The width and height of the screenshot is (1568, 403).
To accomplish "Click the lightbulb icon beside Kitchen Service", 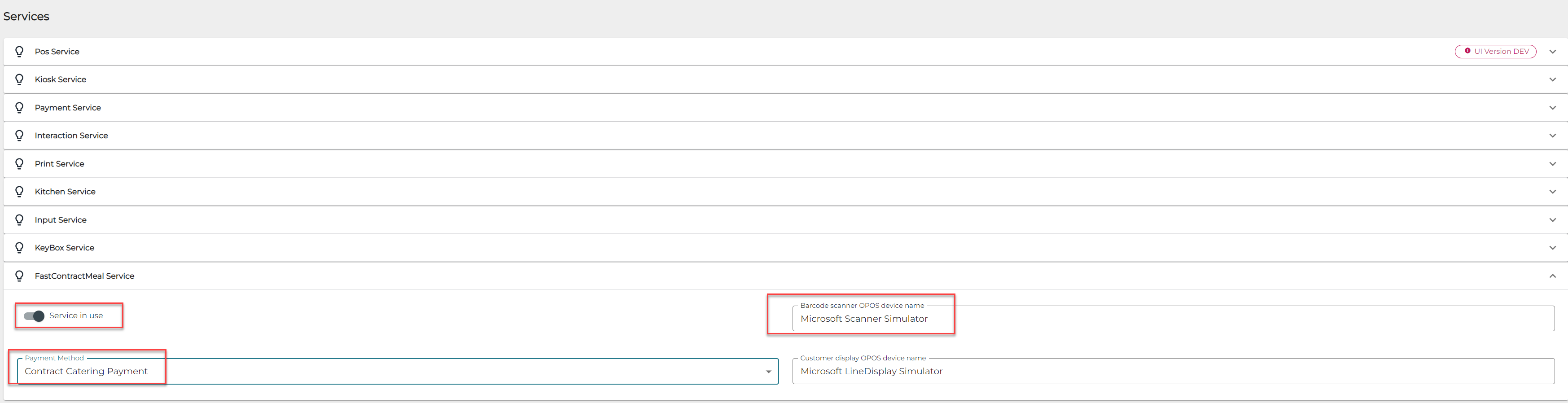I will click(19, 192).
